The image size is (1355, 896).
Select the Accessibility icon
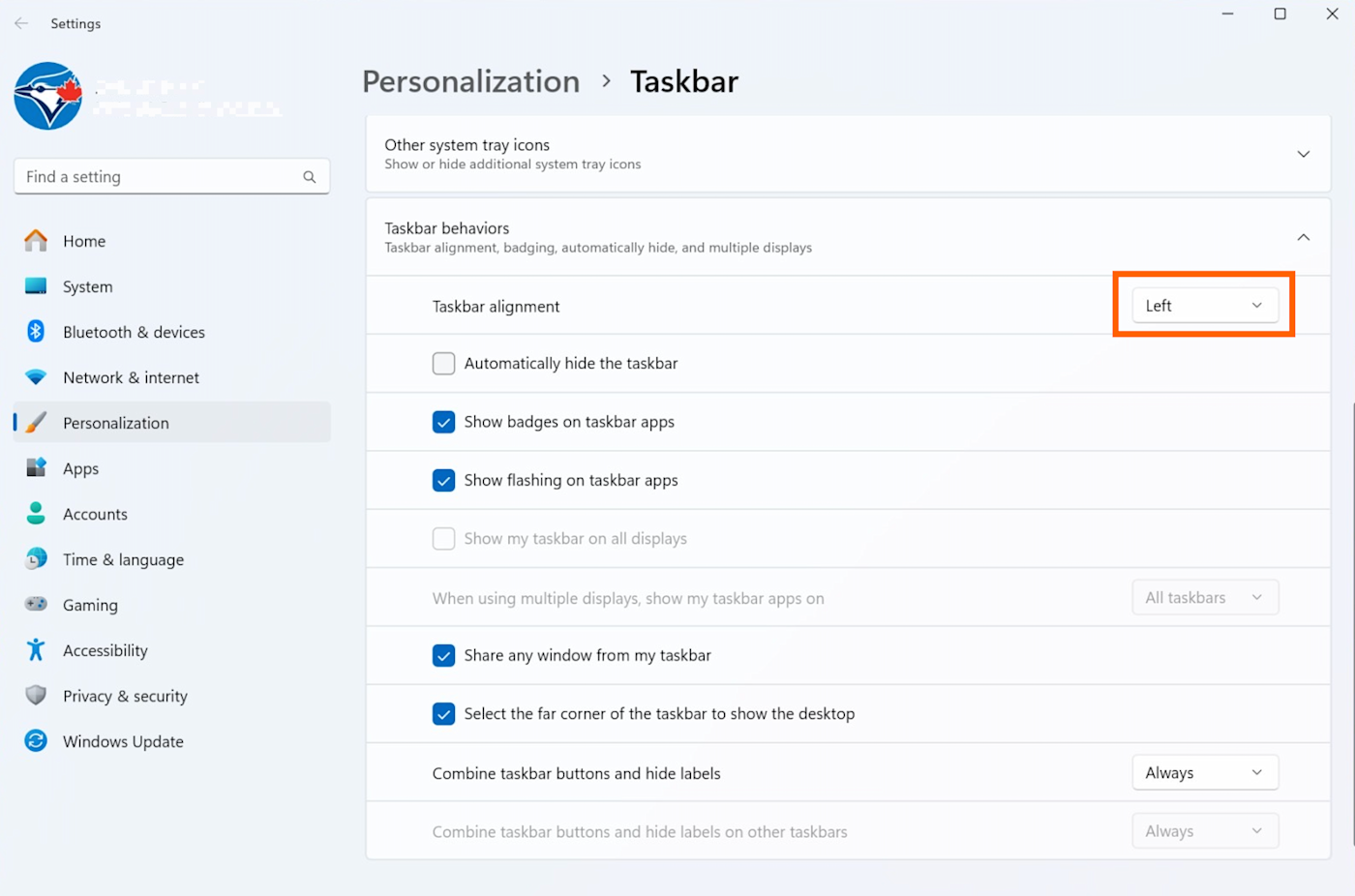click(36, 650)
